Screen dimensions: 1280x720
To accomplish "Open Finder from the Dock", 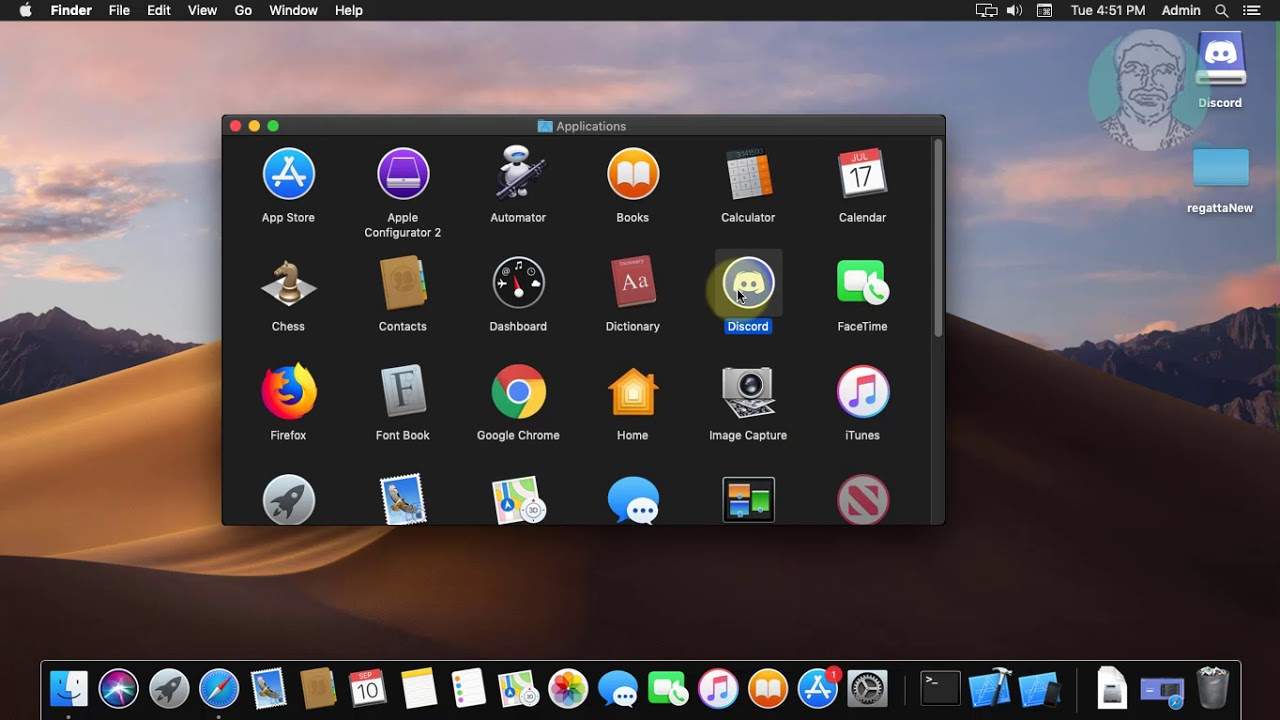I will coord(69,688).
